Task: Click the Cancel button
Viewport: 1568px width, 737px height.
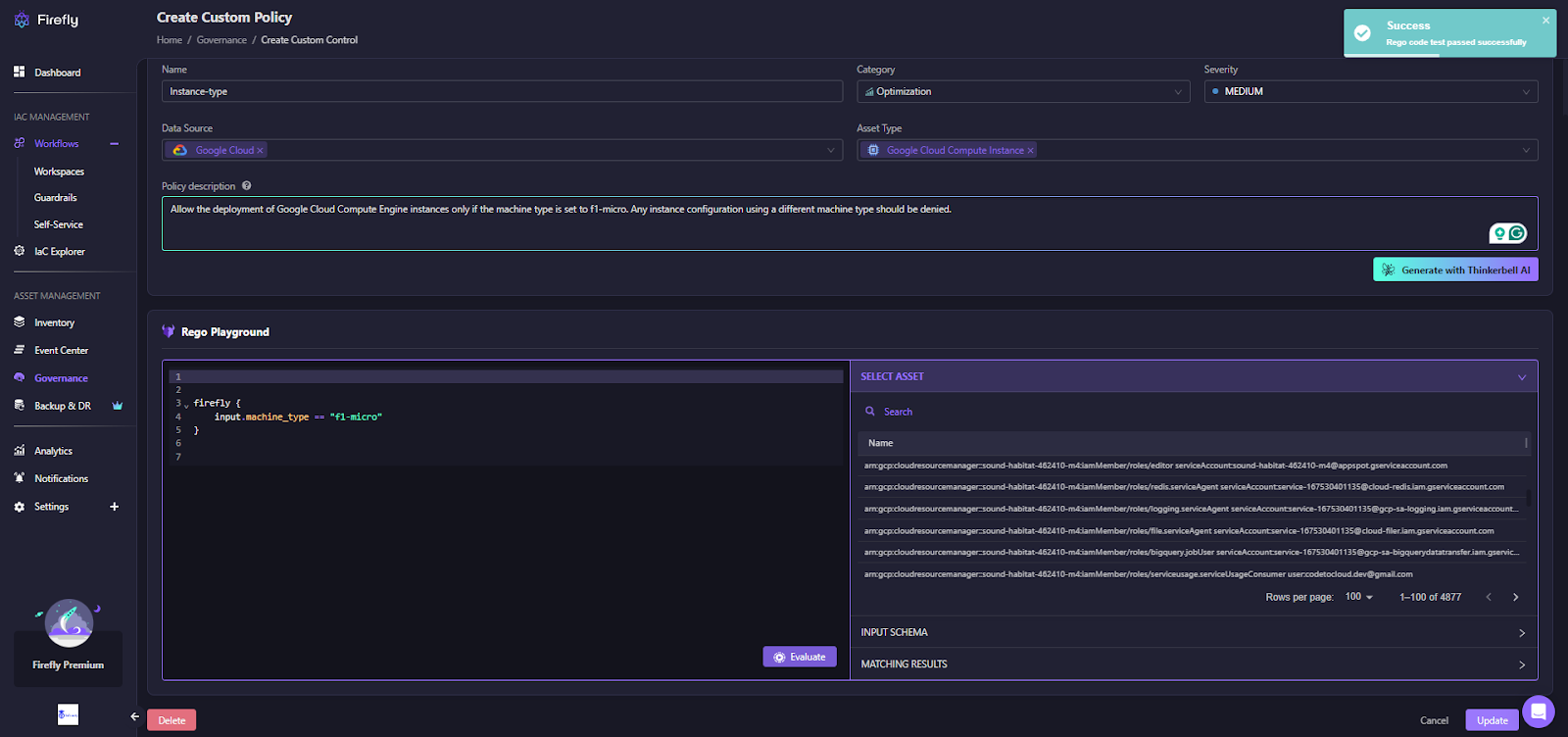Action: pos(1434,720)
